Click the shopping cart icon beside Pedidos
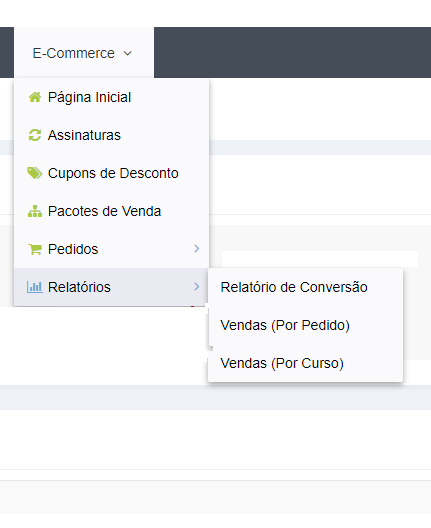The width and height of the screenshot is (431, 528). click(x=35, y=249)
